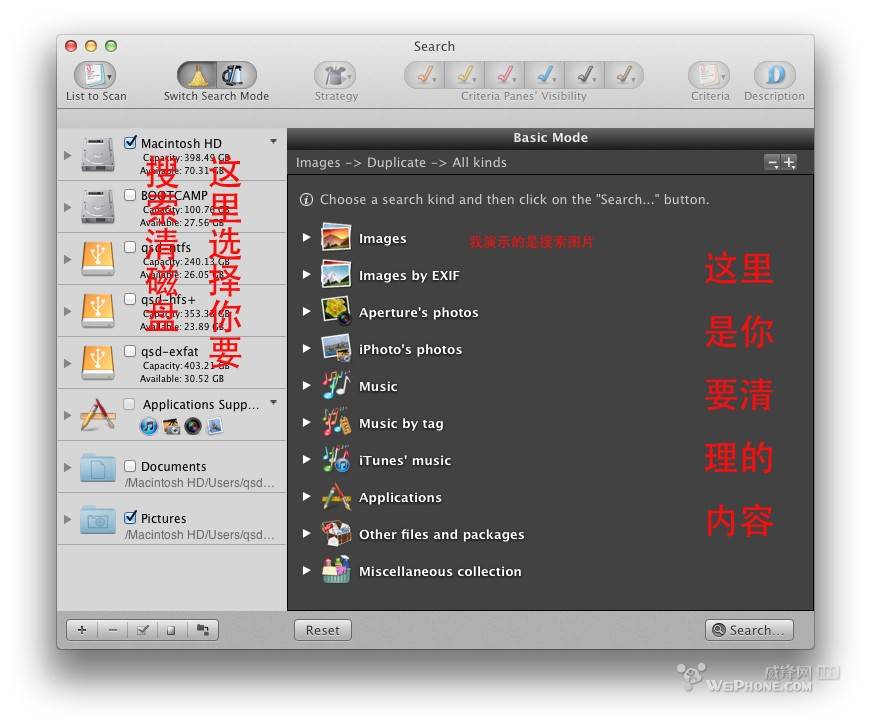Screen dimensions: 871x728
Task: Select Other files and packages
Action: point(441,535)
